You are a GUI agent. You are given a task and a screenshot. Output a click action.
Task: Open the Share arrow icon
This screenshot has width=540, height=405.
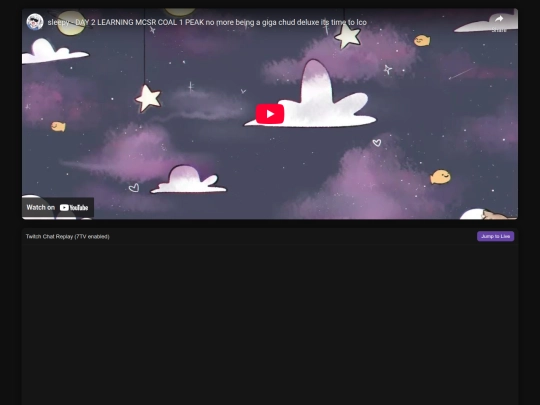(499, 19)
